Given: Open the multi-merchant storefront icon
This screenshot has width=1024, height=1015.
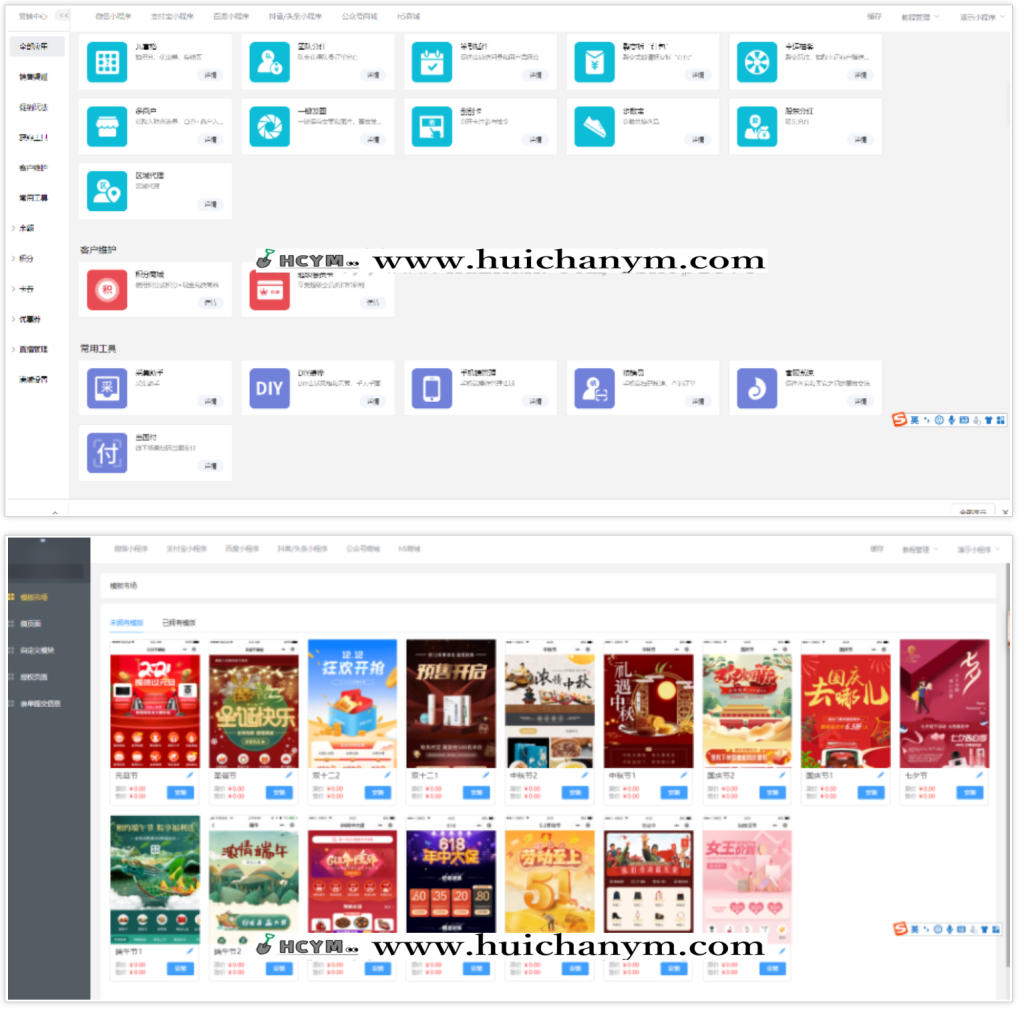Looking at the screenshot, I should [107, 126].
